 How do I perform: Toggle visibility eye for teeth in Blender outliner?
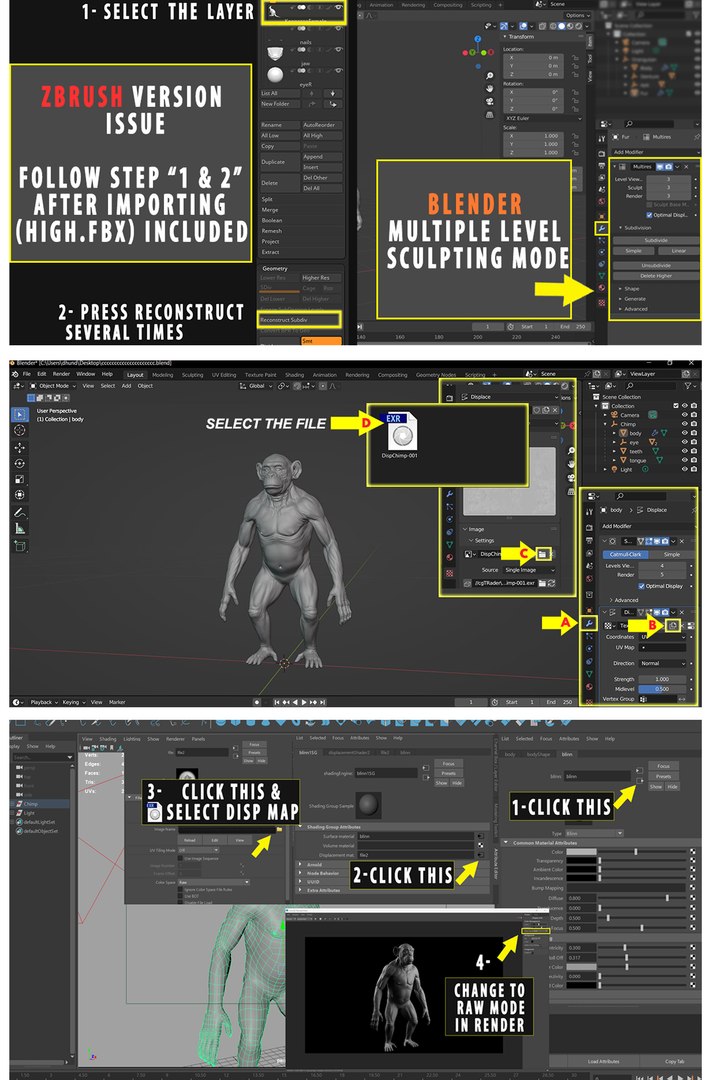point(684,451)
